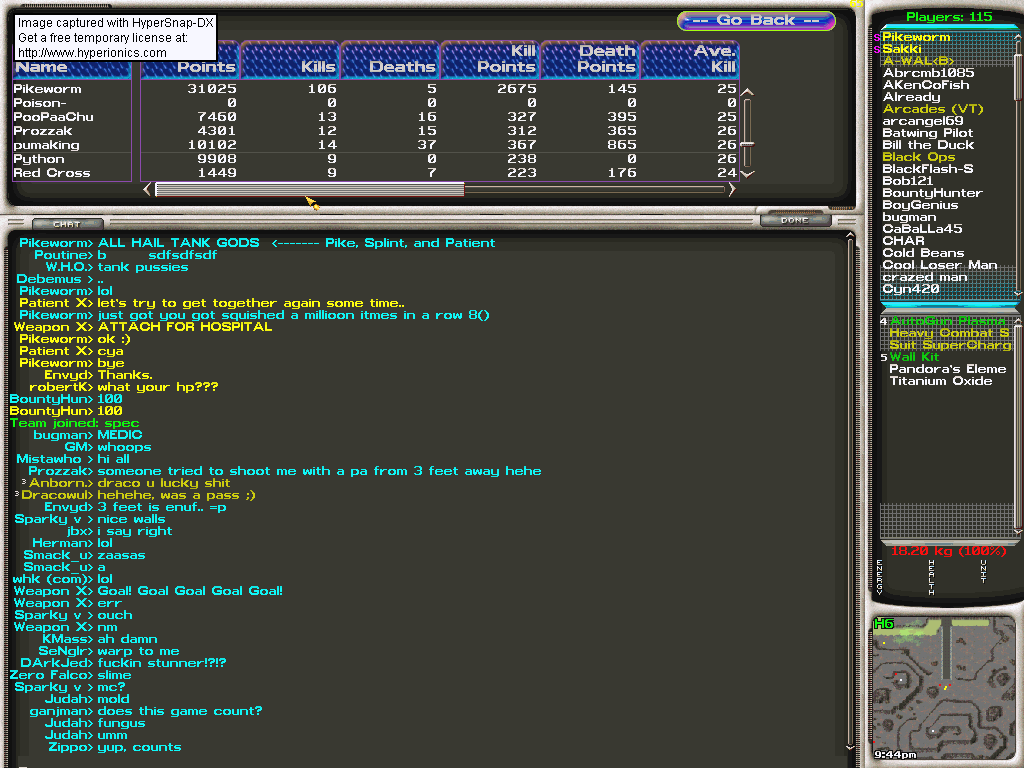Select player Bill the Duck in list
Viewport: 1024px width, 768px height.
click(927, 145)
